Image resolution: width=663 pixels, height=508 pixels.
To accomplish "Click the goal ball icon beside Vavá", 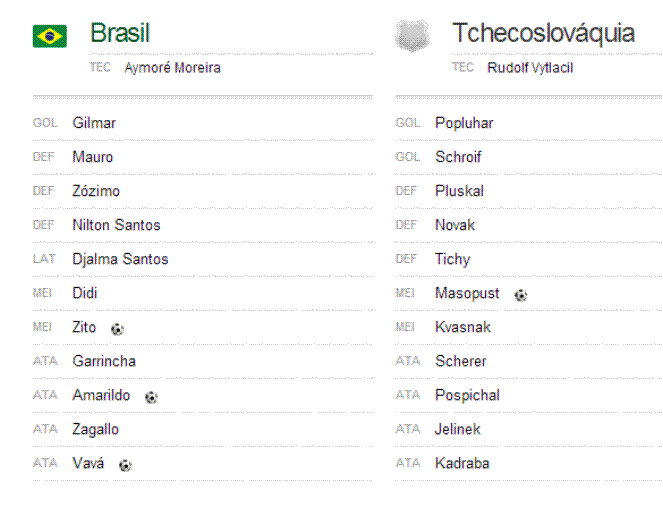I will point(125,465).
